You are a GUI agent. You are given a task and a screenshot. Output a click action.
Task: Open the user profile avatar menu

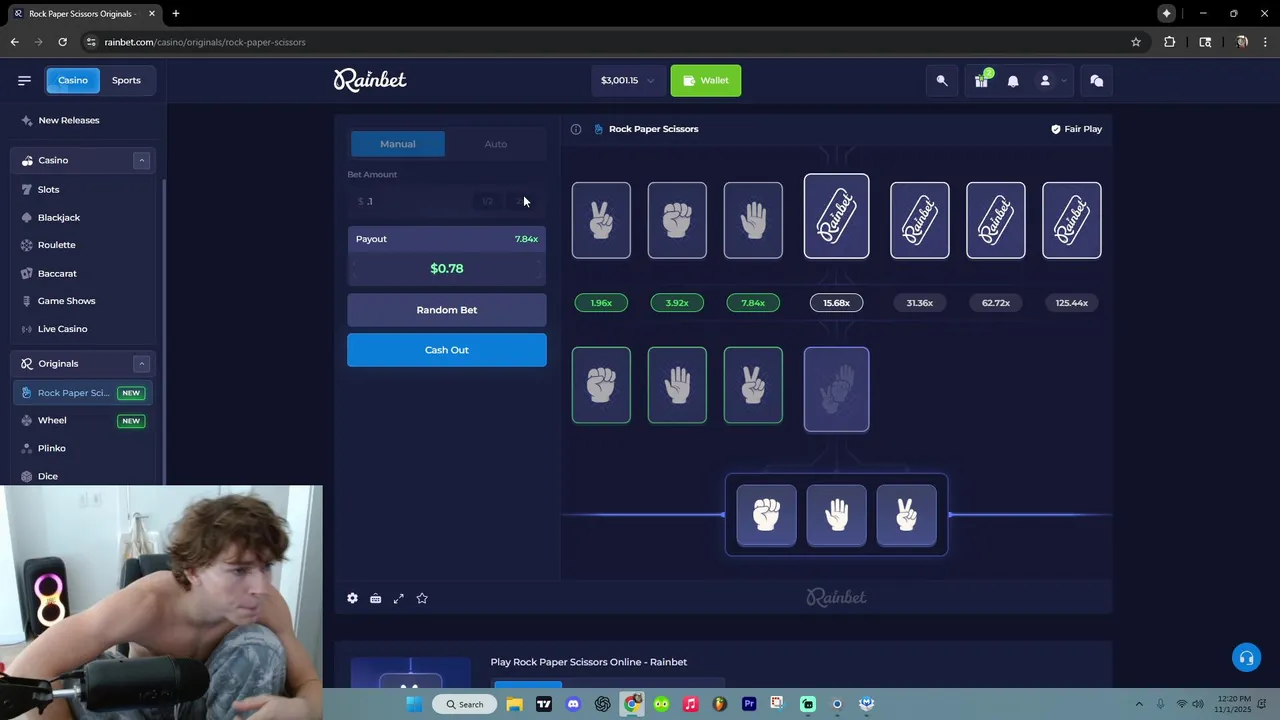coord(1045,81)
